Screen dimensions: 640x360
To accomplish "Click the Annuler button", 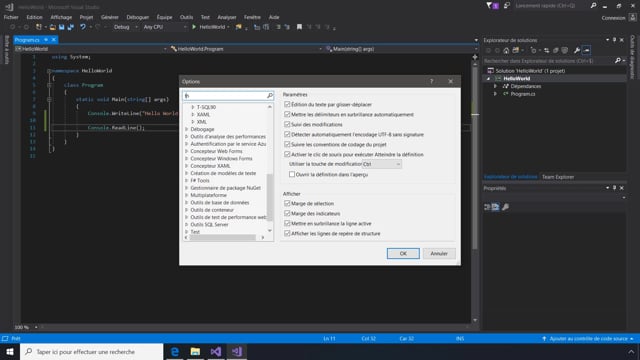I will pyautogui.click(x=439, y=253).
